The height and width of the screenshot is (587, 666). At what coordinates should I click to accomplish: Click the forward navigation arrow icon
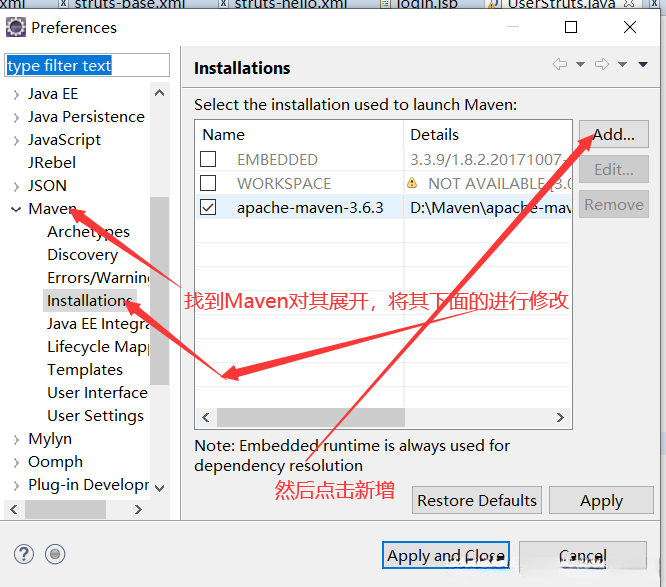[x=602, y=64]
